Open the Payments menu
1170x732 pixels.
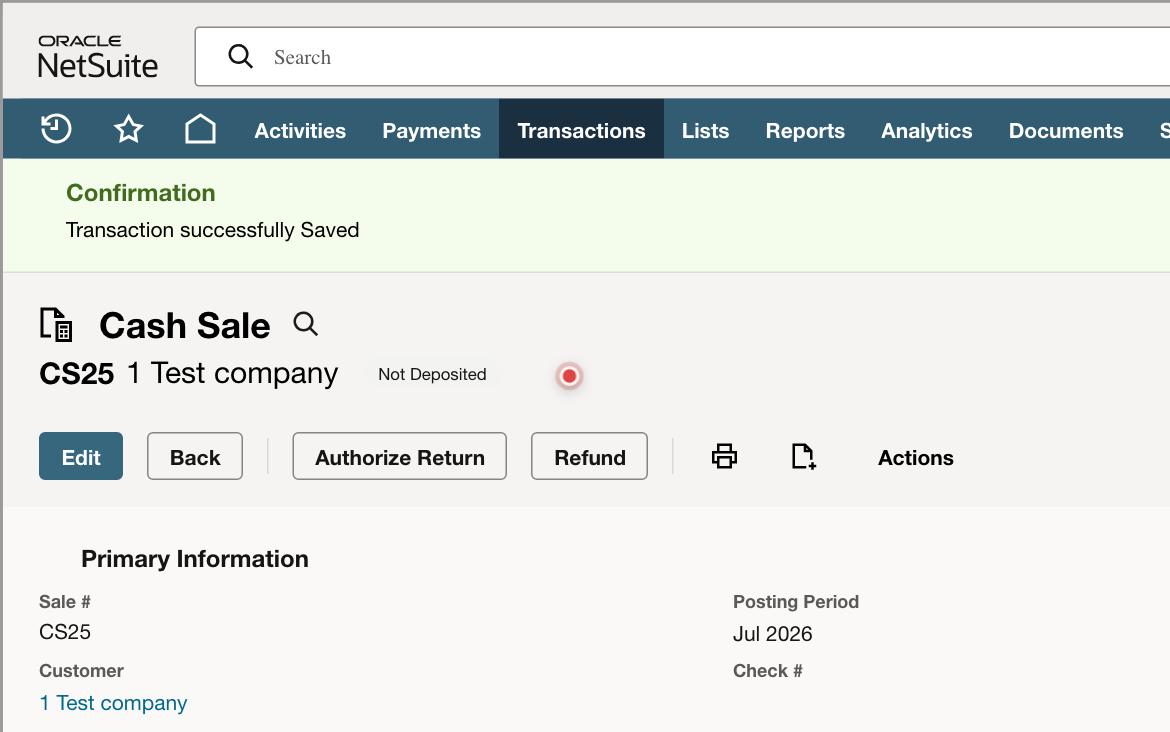(431, 131)
